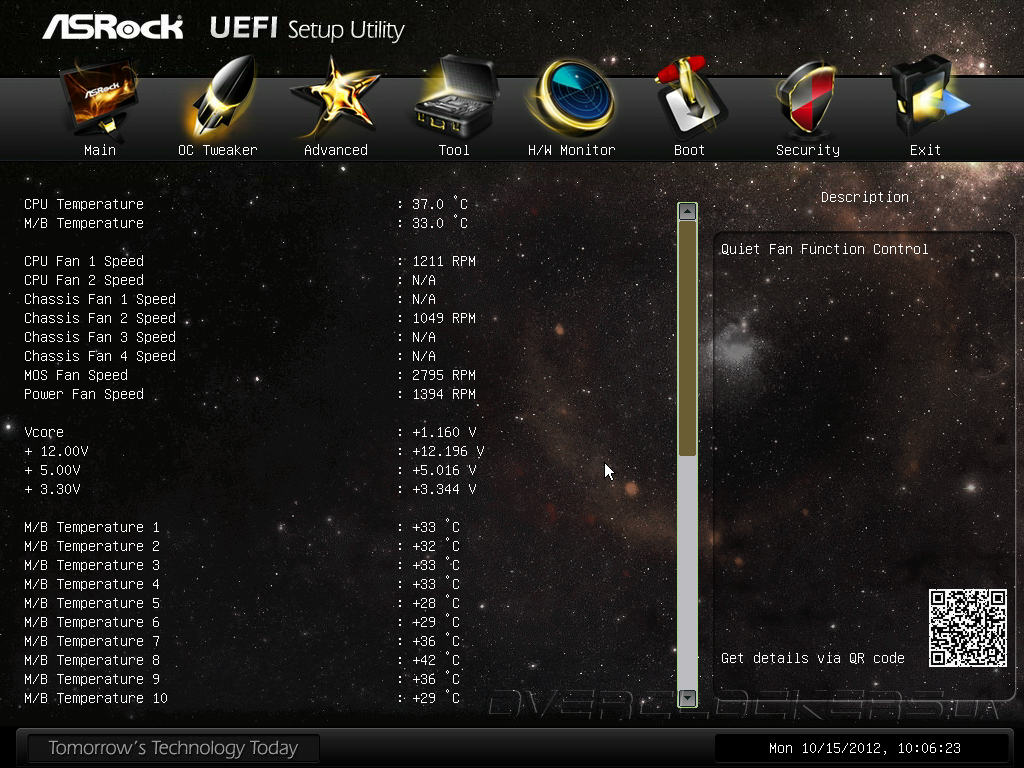Click the Description heading
1024x768 pixels.
(865, 197)
